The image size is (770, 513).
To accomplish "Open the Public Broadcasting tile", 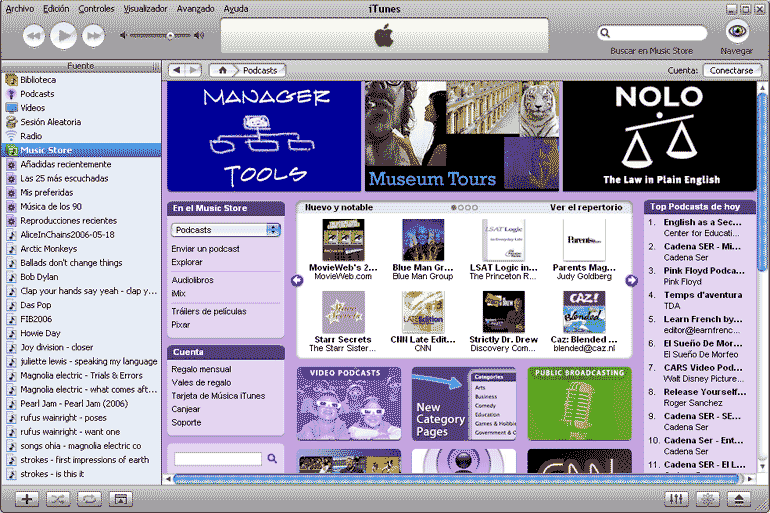I will point(579,404).
